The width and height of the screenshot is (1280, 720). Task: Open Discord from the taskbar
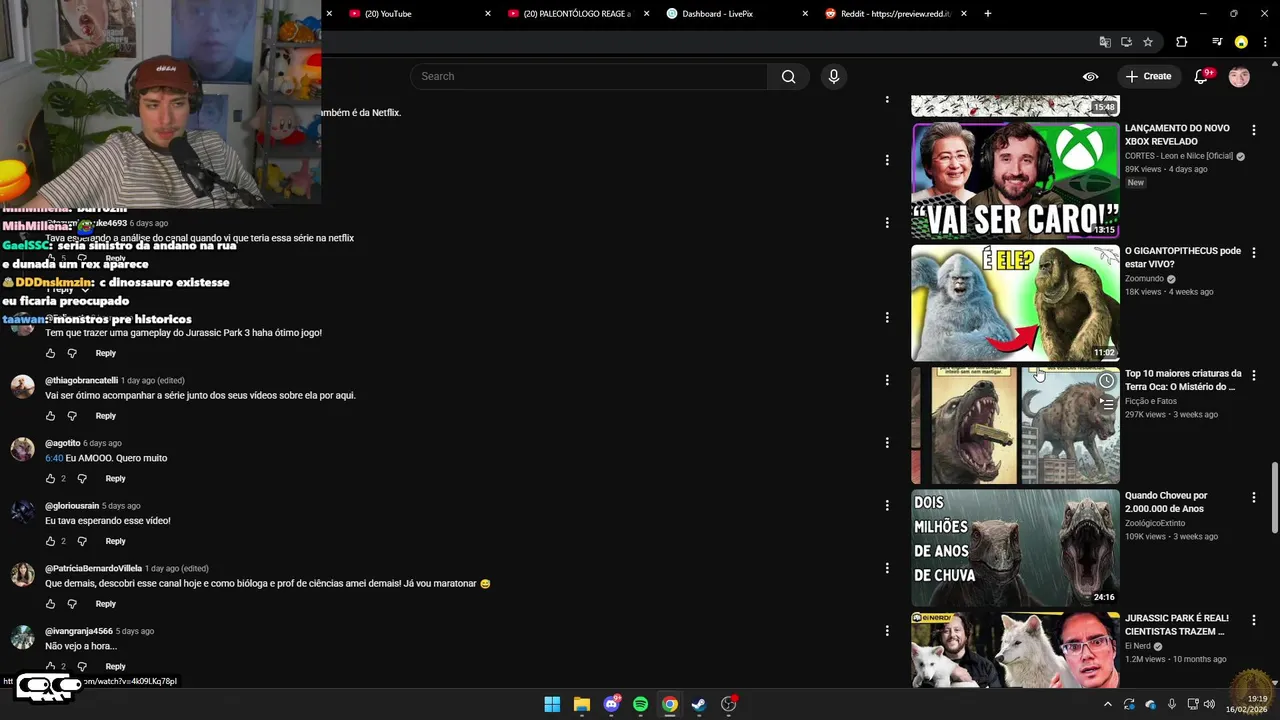point(612,704)
